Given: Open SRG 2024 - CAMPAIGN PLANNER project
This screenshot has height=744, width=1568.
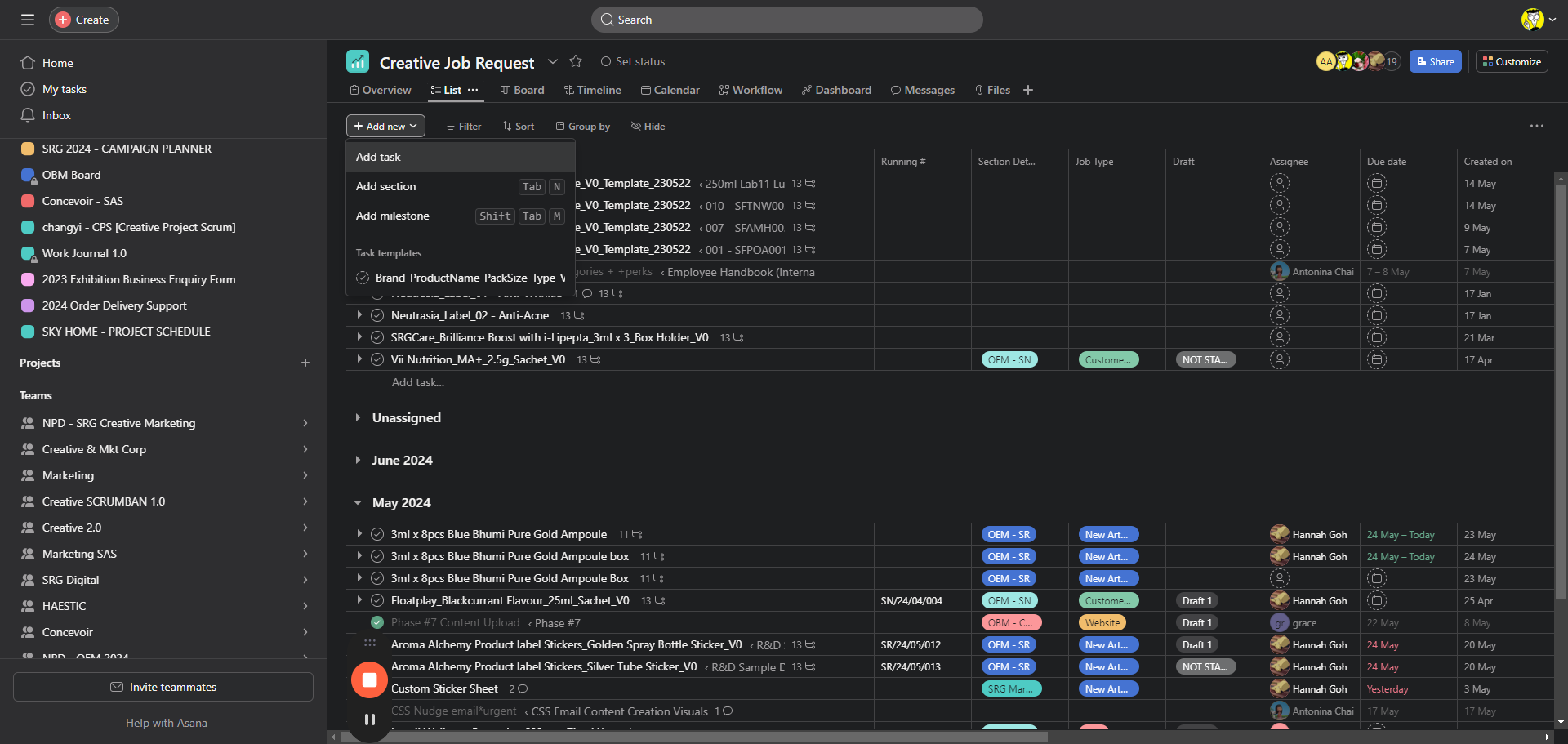Looking at the screenshot, I should (127, 149).
